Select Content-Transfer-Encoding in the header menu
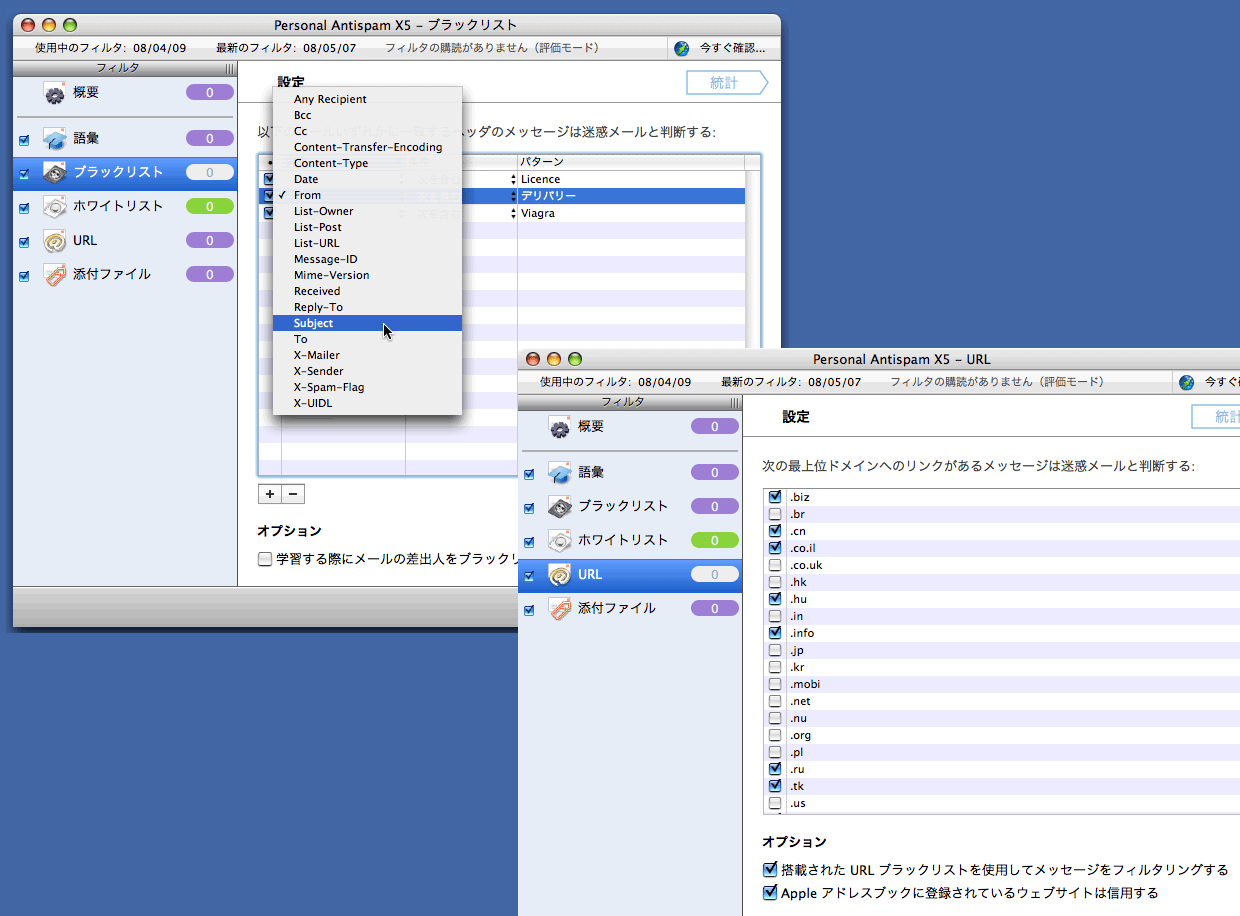Viewport: 1240px width, 916px height. pyautogui.click(x=367, y=147)
